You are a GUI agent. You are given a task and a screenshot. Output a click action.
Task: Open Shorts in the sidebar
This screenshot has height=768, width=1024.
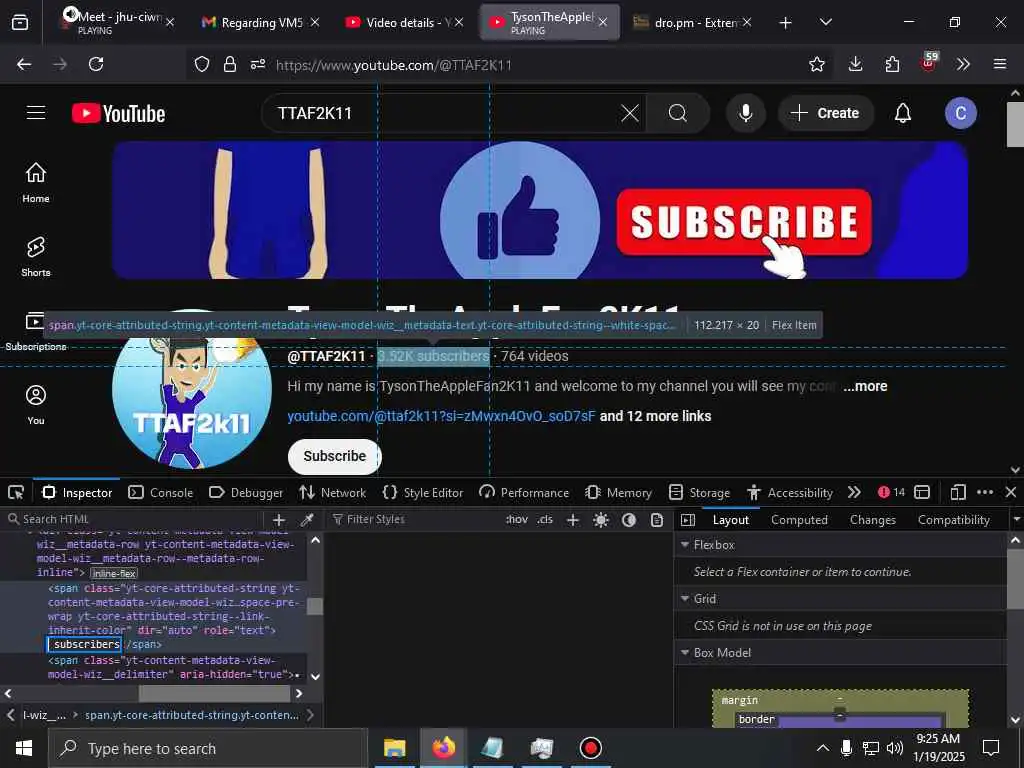(x=36, y=257)
